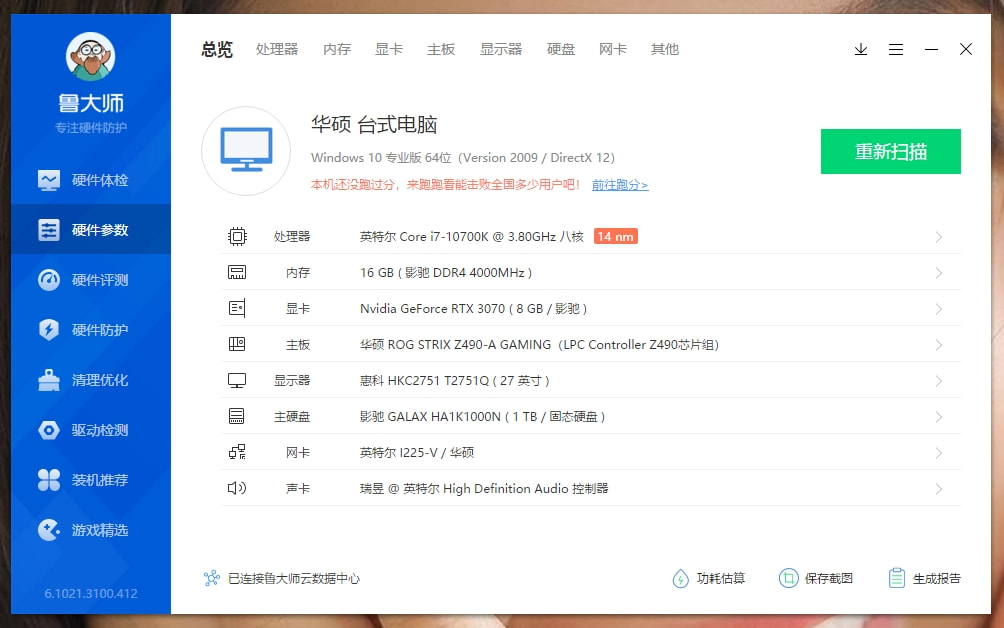This screenshot has width=1004, height=628.
Task: Expand the 显卡 RTX 3070 row
Action: point(938,308)
